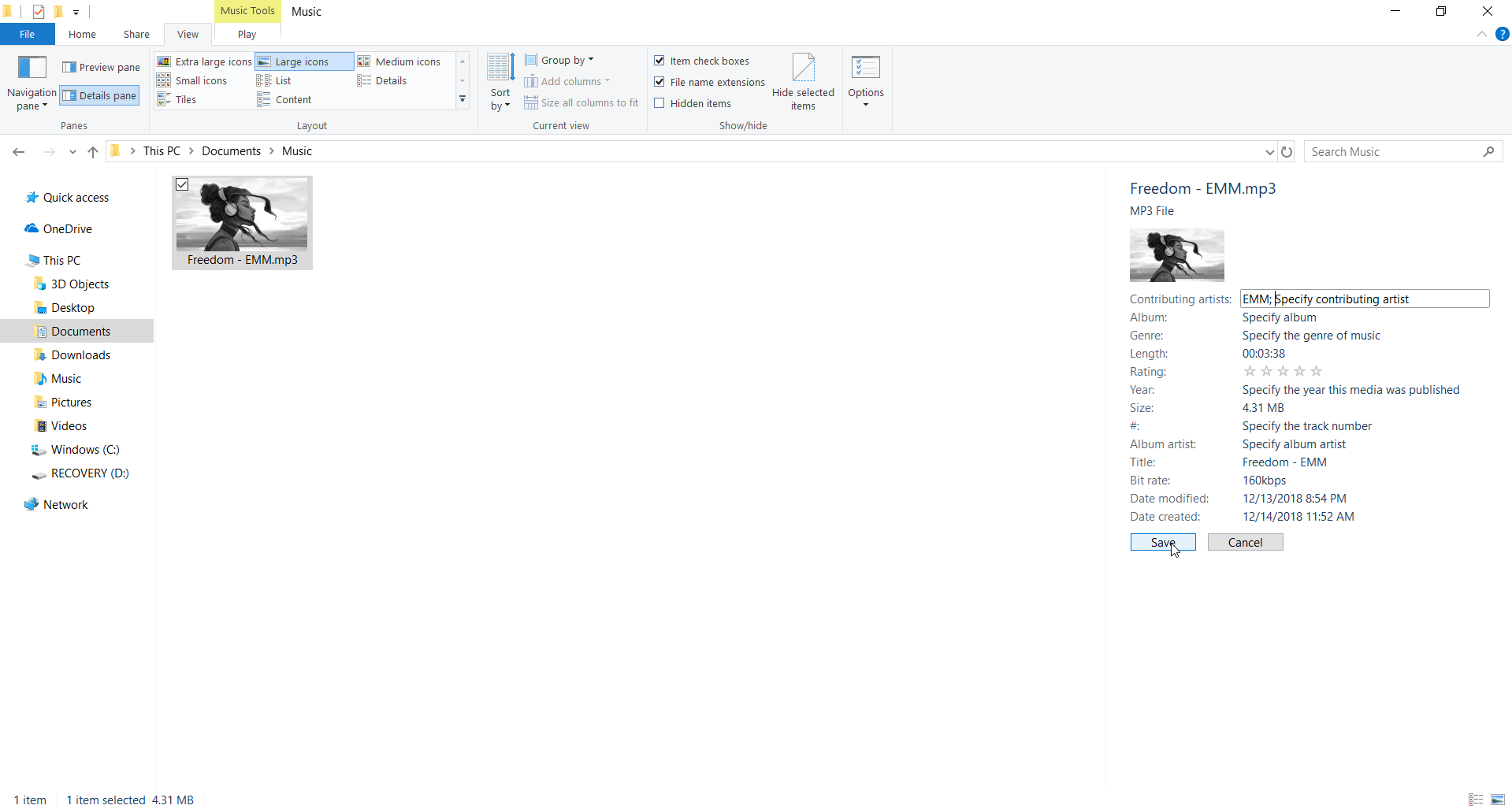Open the Play tab under Music Tools

point(247,34)
